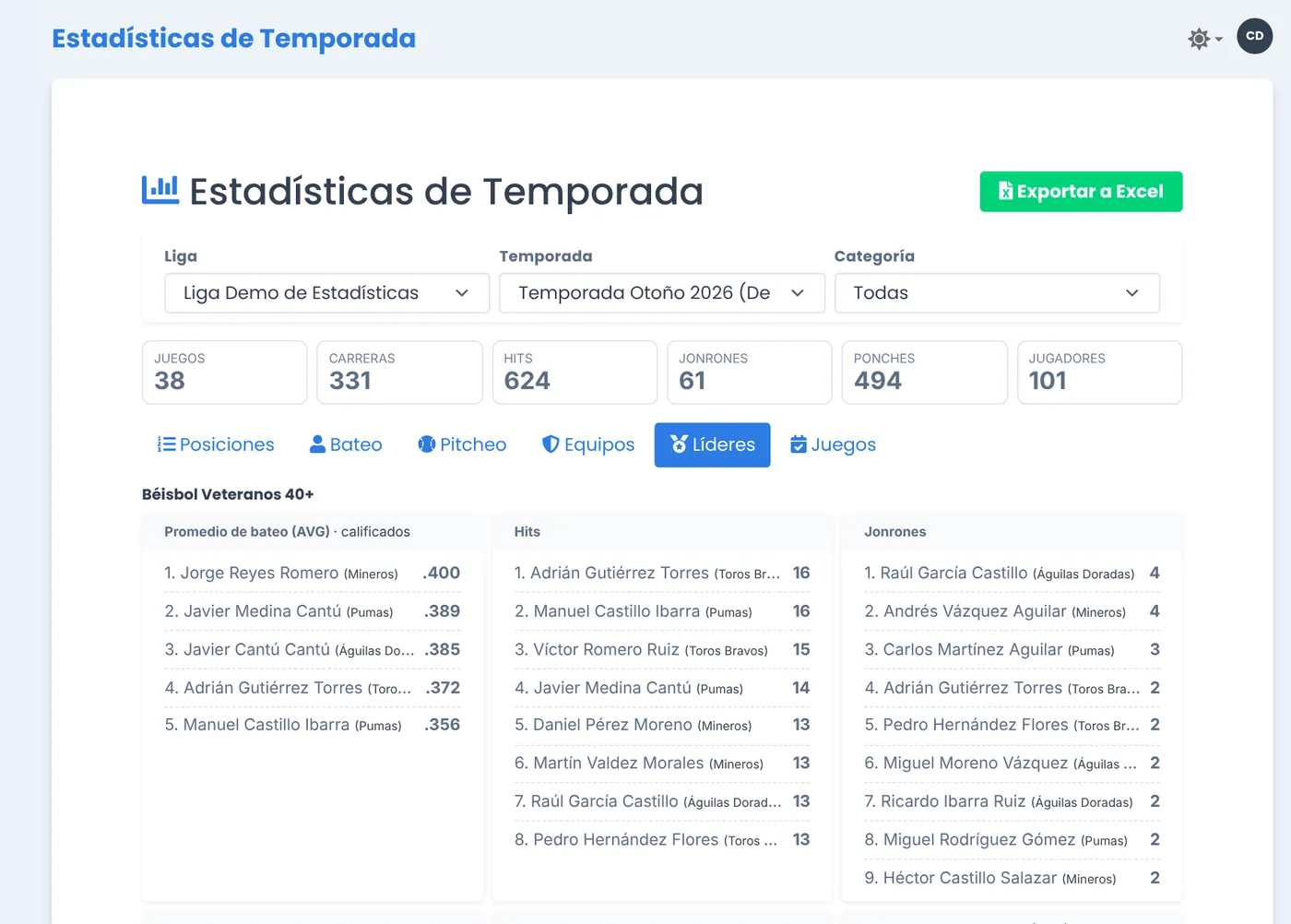
Task: Select the Líderes tab
Action: 713,444
